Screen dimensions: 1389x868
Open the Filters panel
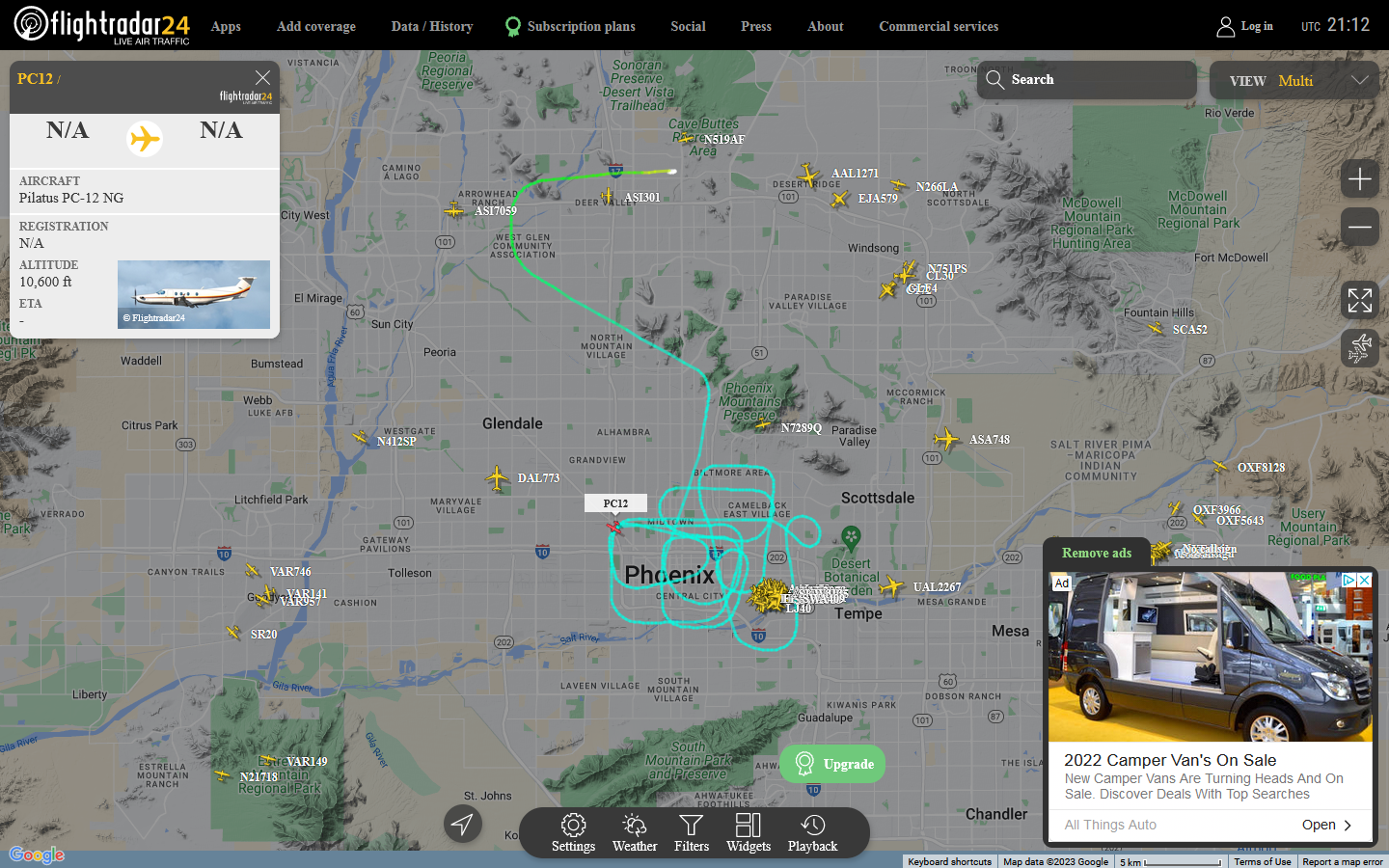click(692, 832)
